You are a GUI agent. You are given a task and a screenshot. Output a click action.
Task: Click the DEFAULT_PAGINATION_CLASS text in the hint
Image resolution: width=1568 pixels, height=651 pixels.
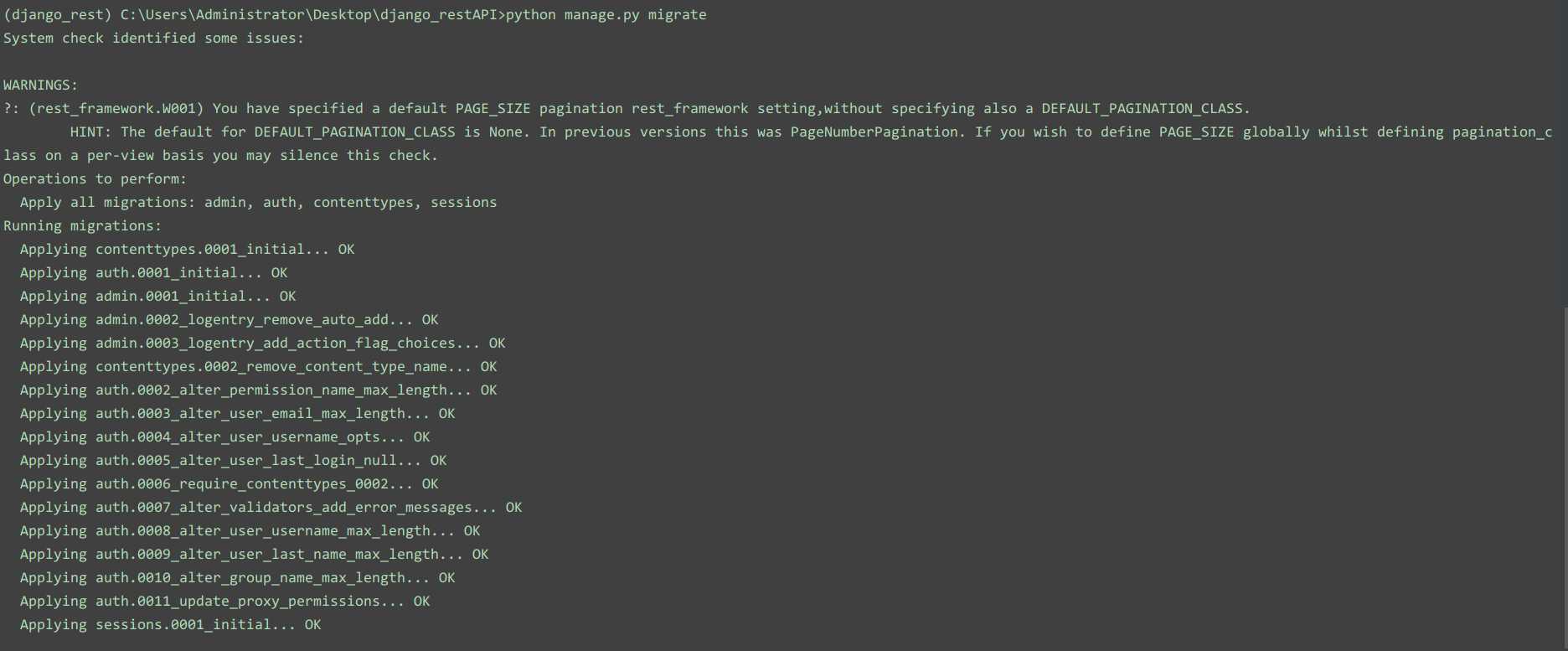click(354, 132)
